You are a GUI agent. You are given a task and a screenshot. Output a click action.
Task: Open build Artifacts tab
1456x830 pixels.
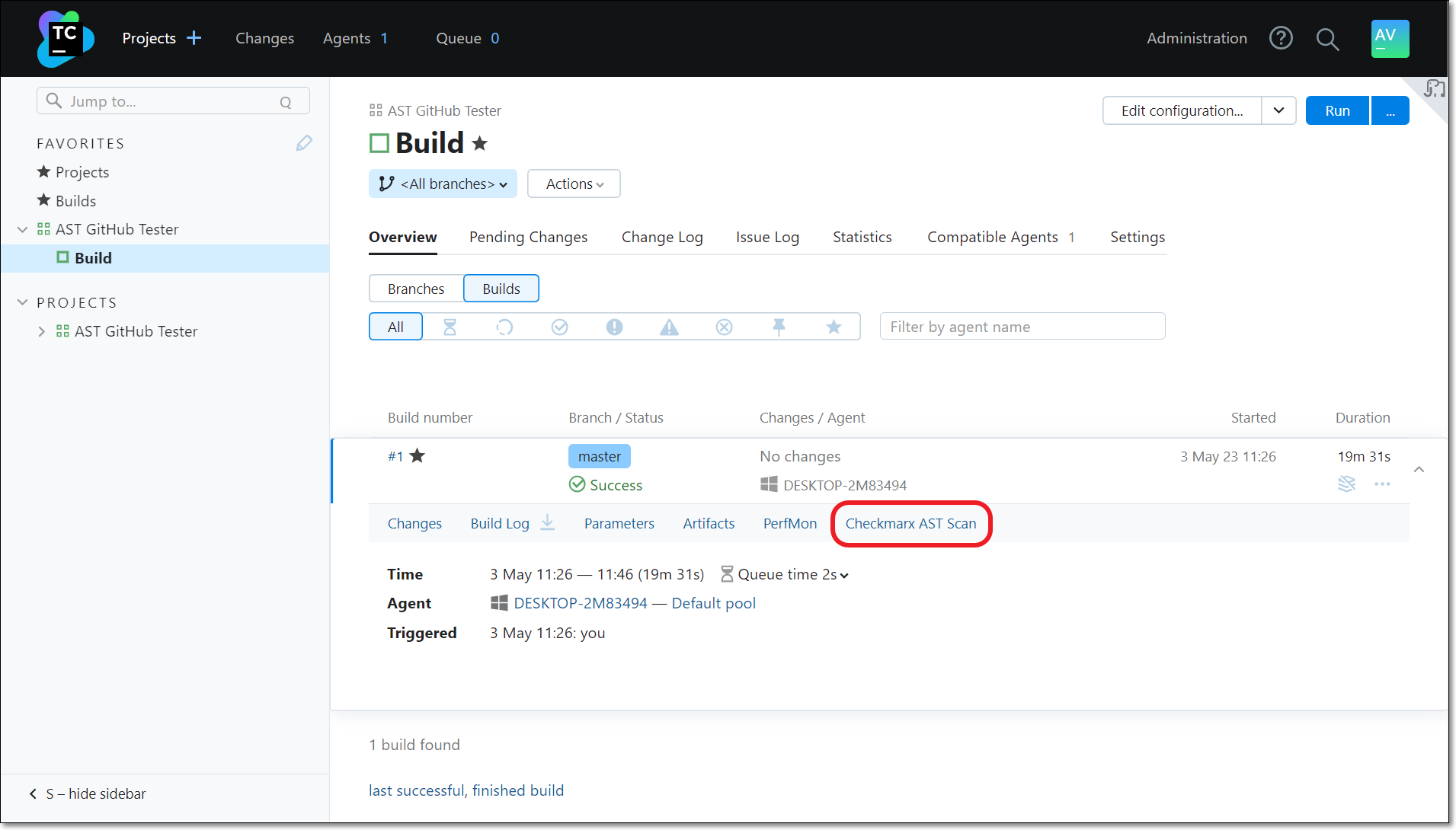[709, 523]
